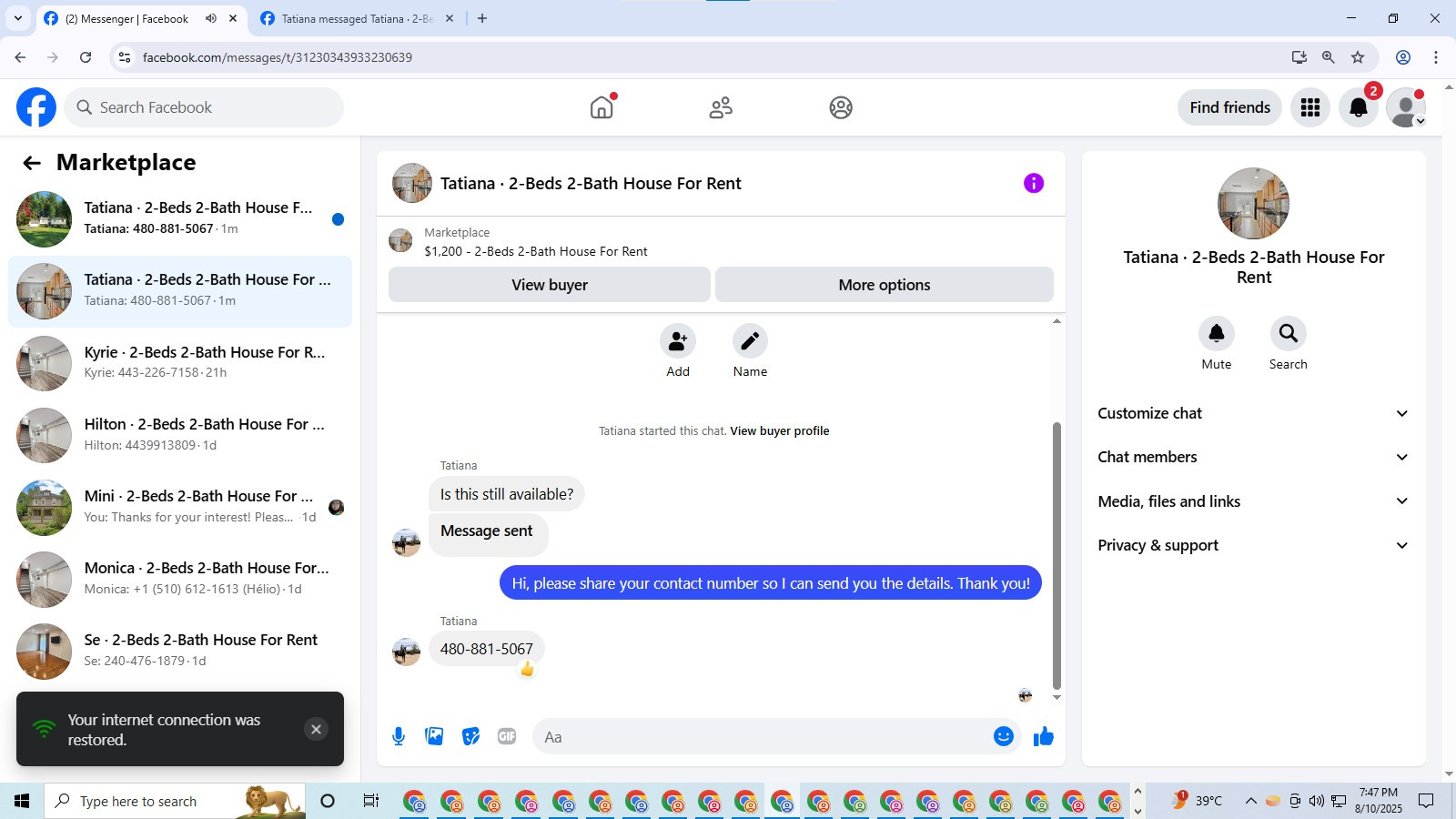View site information icon in address bar
1456x819 pixels.
pyautogui.click(x=125, y=57)
